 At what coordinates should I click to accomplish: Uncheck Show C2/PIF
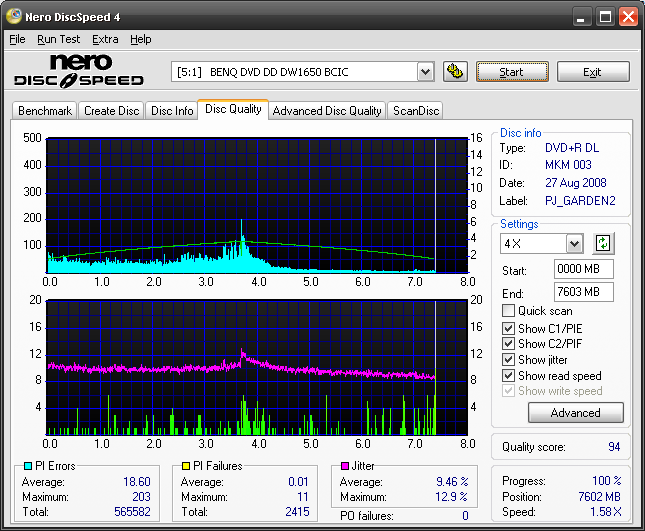508,343
